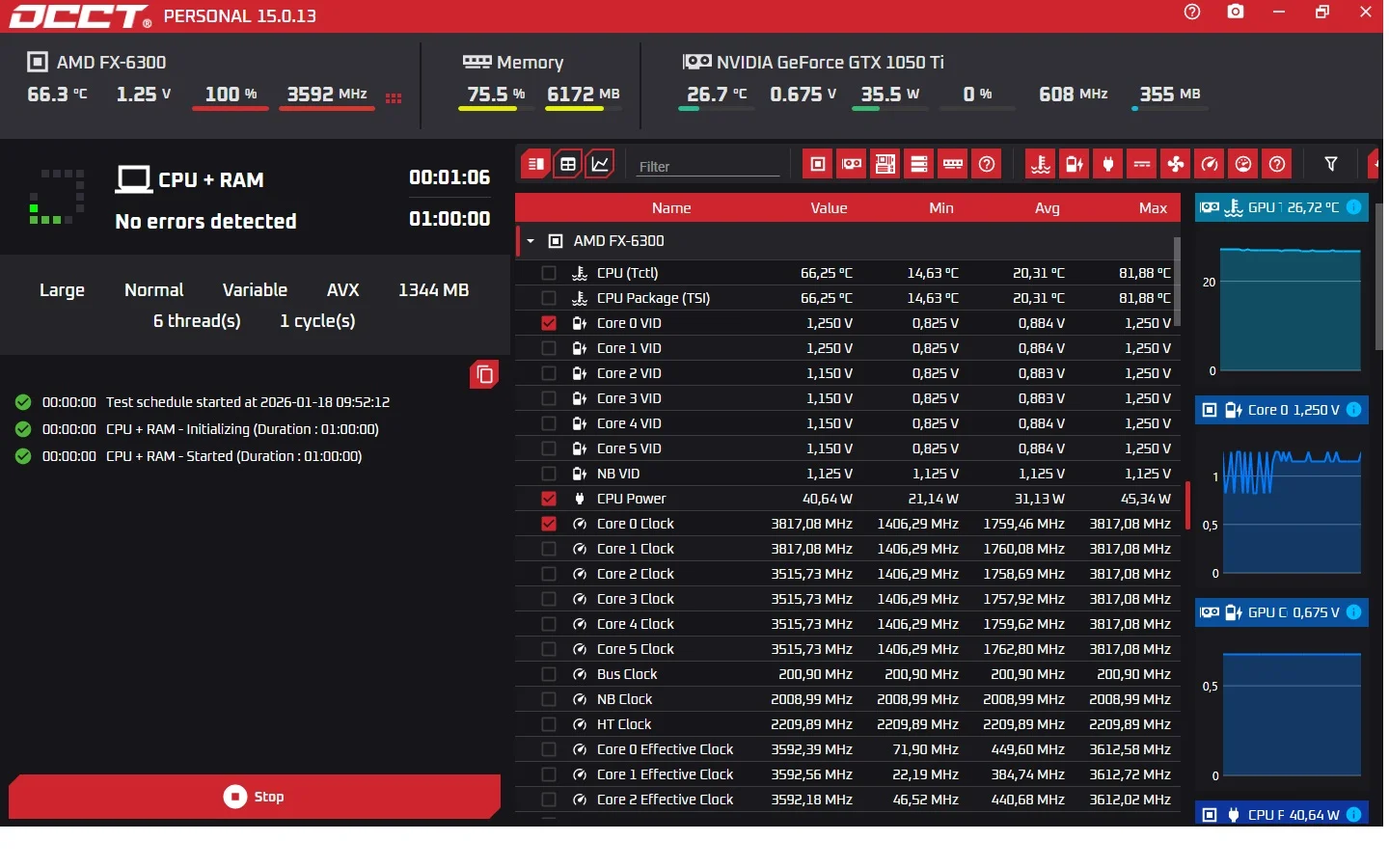
Task: Copy the test log to clipboard
Action: click(x=484, y=374)
